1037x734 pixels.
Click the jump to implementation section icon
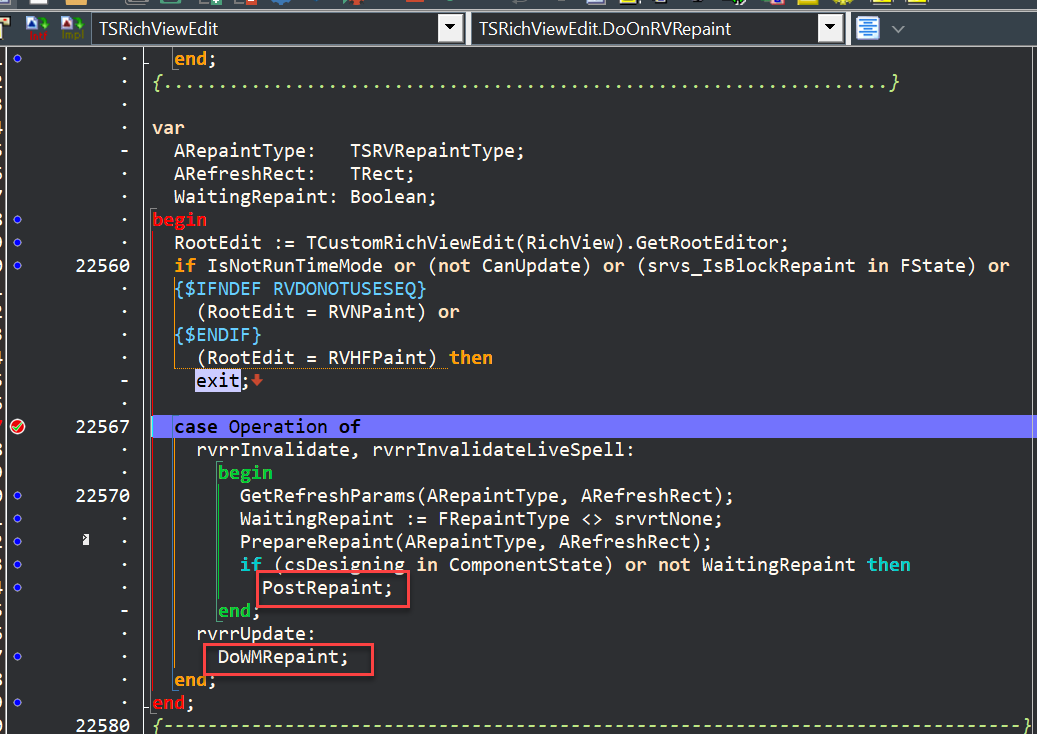coord(72,28)
